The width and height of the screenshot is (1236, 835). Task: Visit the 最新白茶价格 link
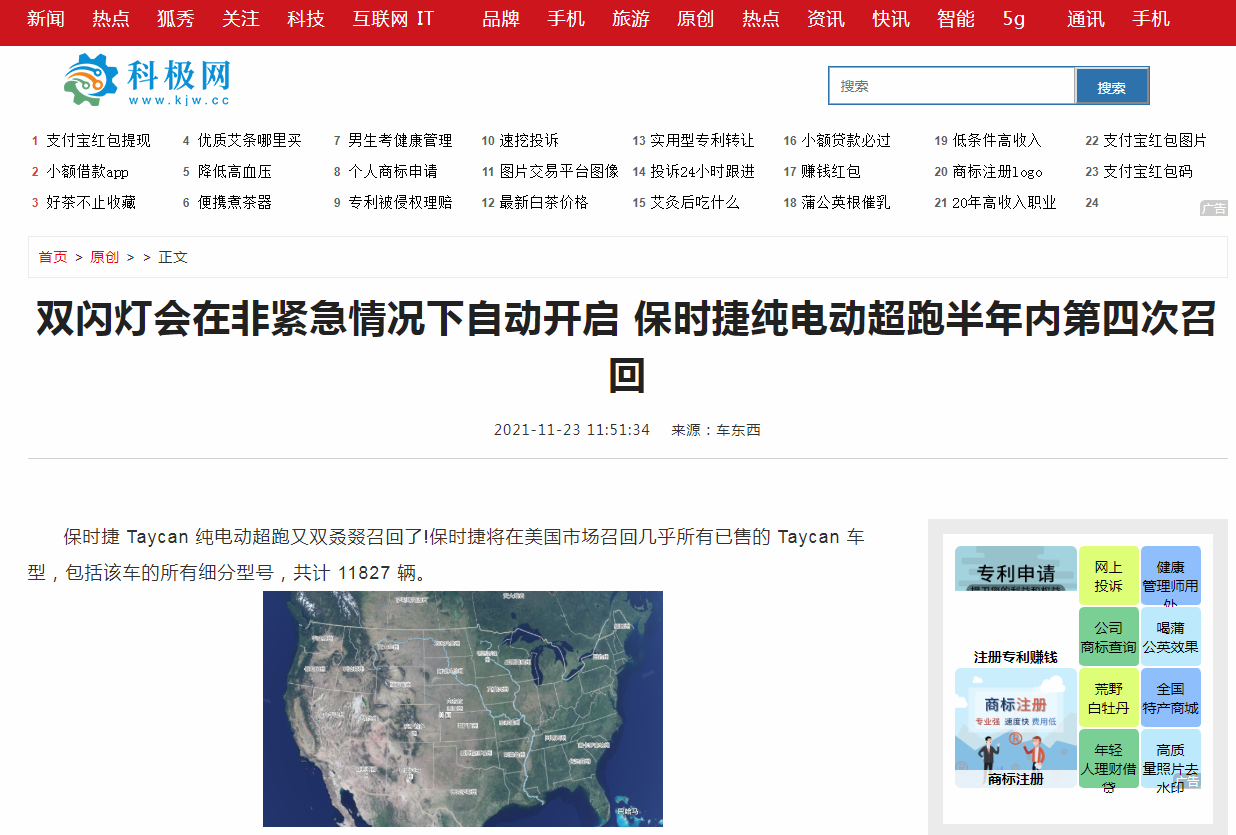pyautogui.click(x=544, y=203)
